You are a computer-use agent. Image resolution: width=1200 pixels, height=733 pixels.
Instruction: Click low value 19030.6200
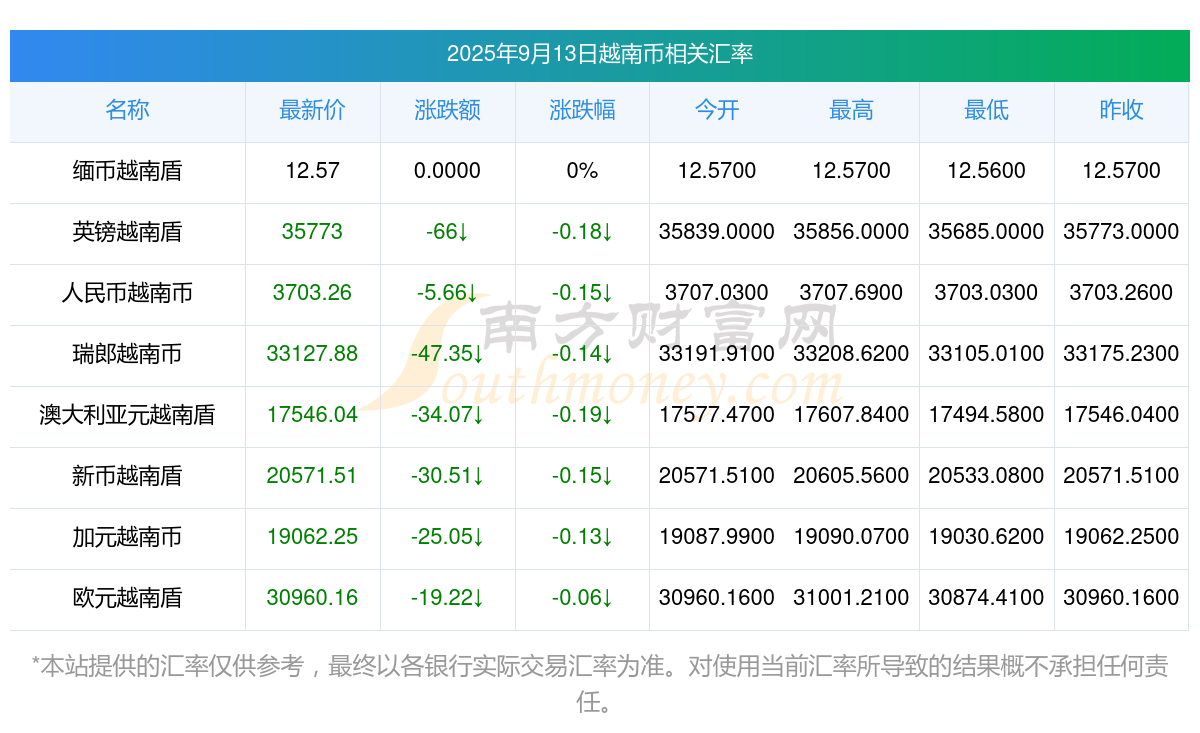click(986, 537)
